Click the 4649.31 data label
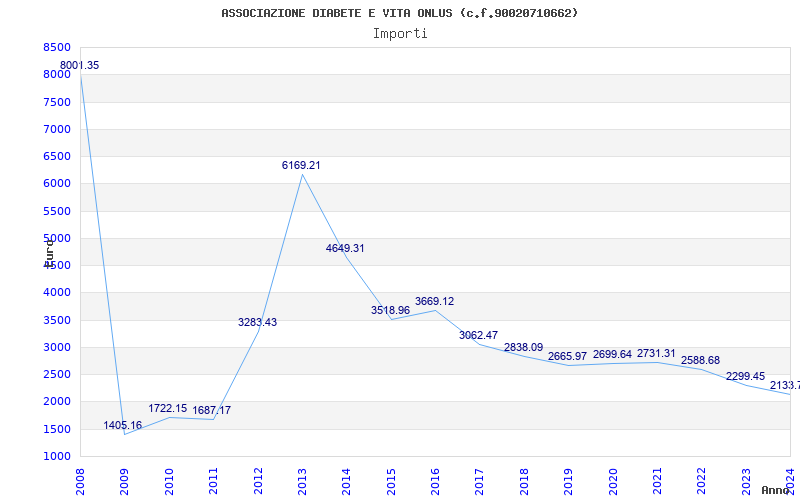This screenshot has height=500, width=800. point(345,249)
